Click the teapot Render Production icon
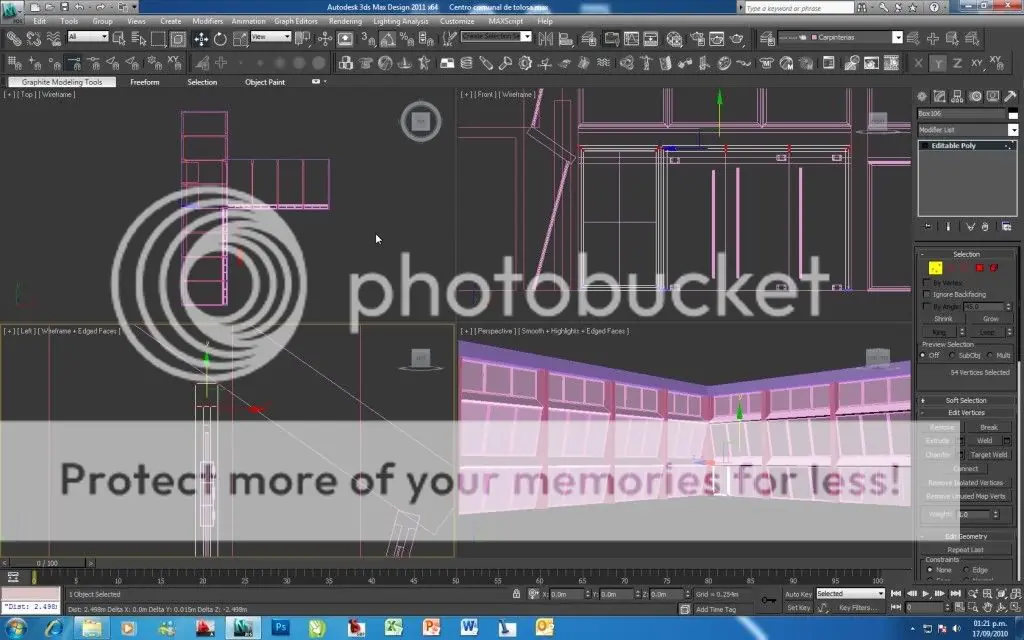The height and width of the screenshot is (640, 1024). 737,39
